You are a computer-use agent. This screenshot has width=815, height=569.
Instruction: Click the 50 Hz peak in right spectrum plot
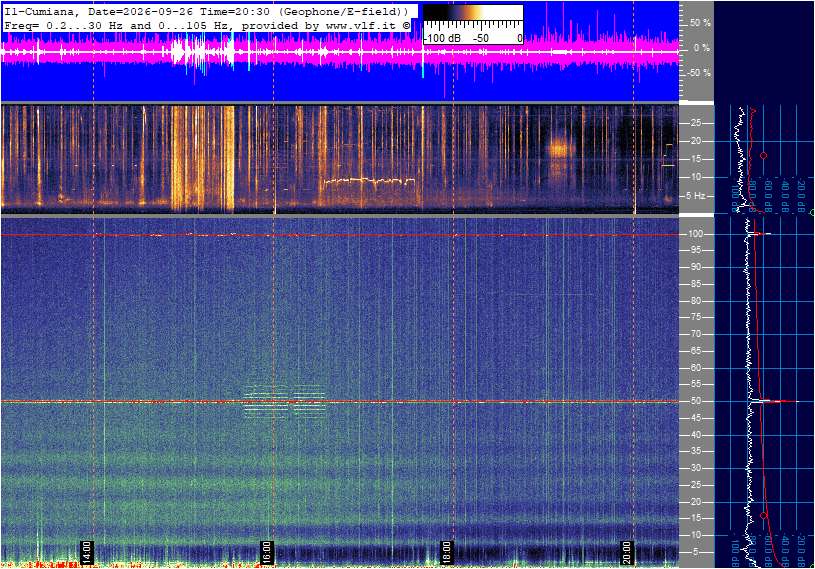pyautogui.click(x=773, y=401)
